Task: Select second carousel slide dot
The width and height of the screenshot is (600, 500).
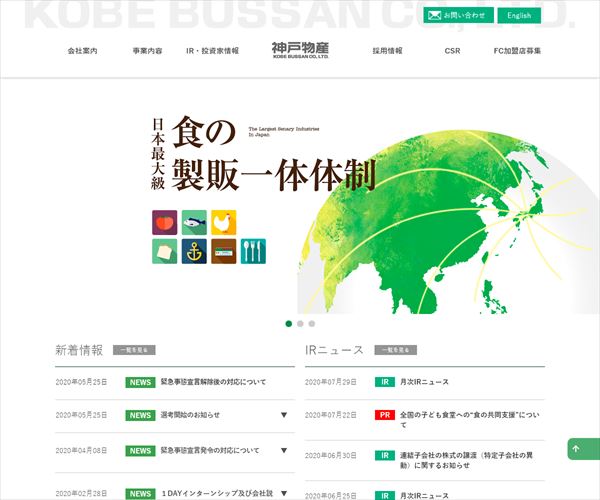Action: click(300, 324)
